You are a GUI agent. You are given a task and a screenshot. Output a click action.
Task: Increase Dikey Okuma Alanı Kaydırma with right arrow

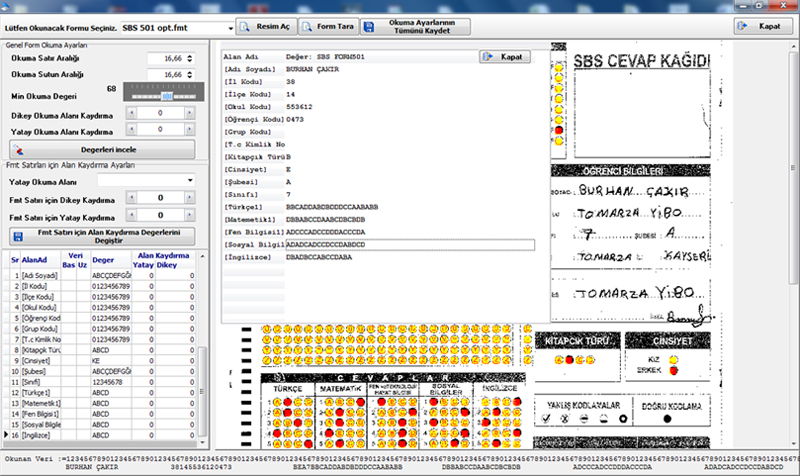click(x=190, y=113)
